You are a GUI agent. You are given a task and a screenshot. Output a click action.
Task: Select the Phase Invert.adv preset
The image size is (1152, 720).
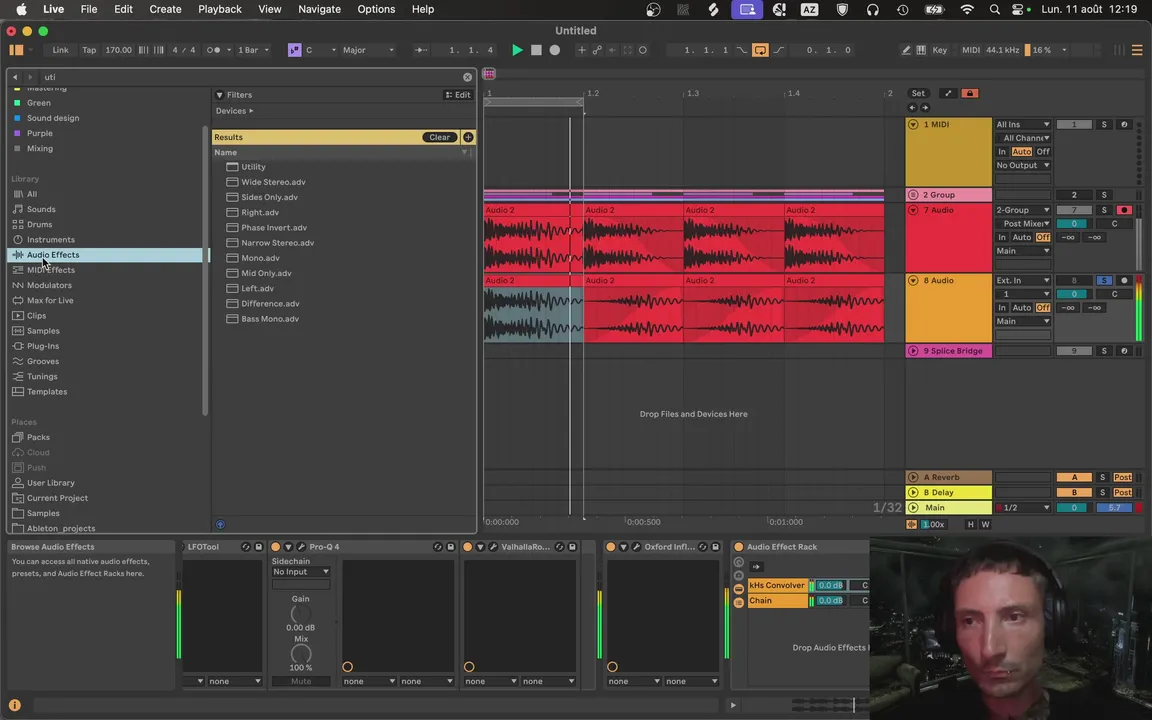tap(274, 228)
